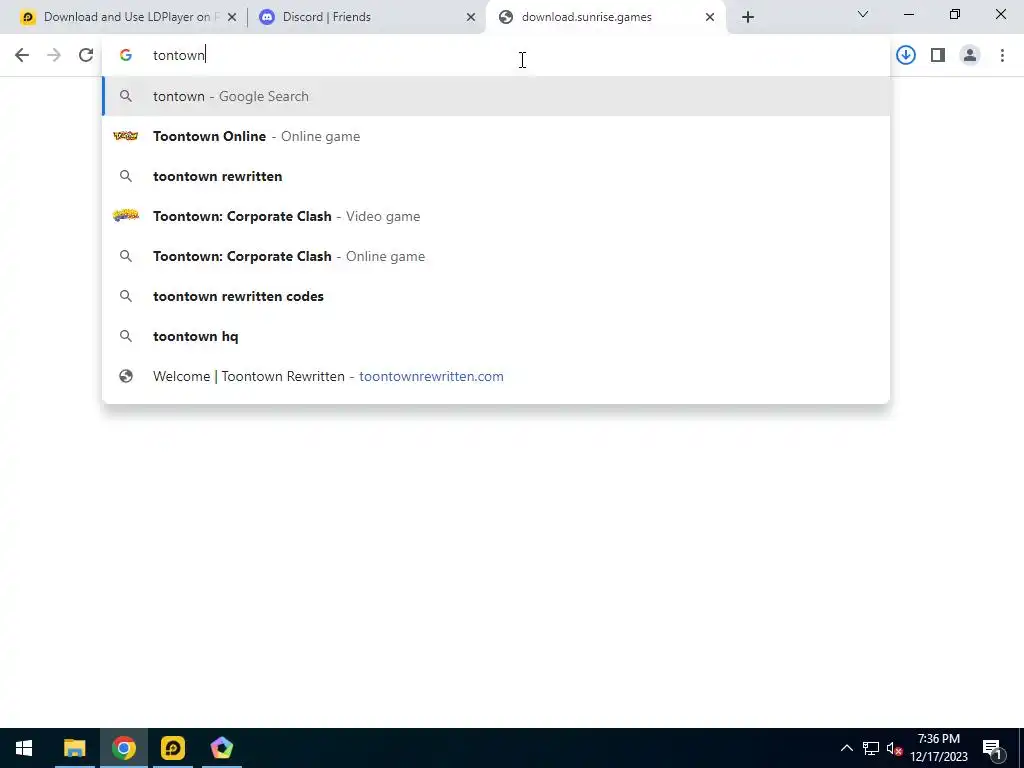Click the Corporate Clash logo icon
The width and height of the screenshot is (1024, 768).
pos(125,216)
